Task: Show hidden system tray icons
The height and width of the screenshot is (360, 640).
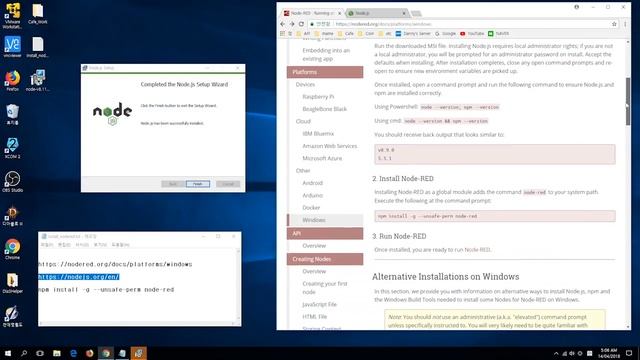Action: [556, 353]
